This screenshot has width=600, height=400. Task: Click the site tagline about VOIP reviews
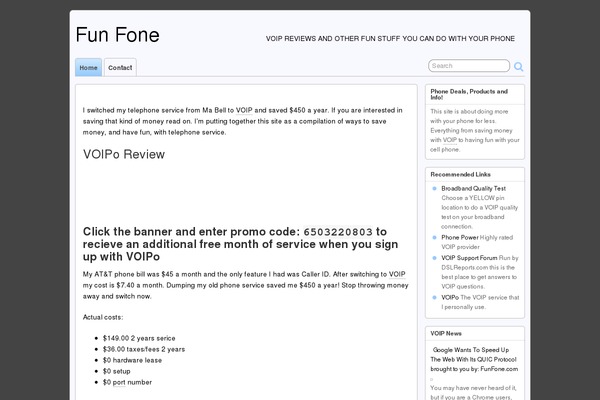(x=390, y=39)
